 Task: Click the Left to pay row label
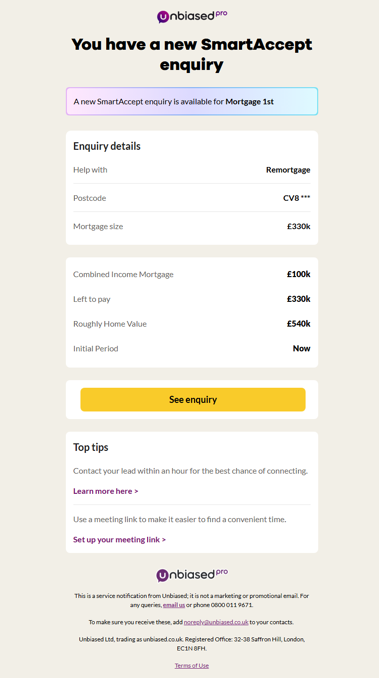point(92,299)
